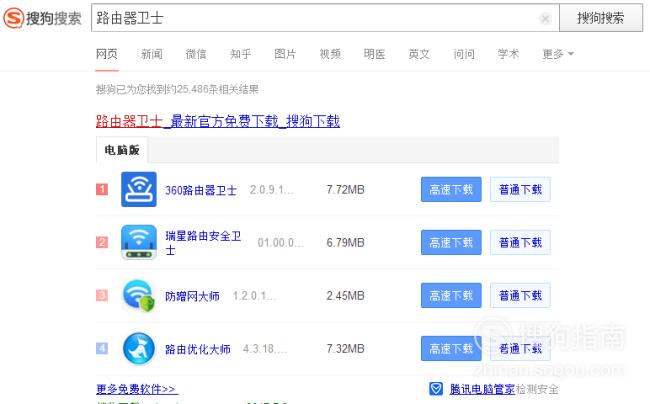The image size is (650, 404).
Task: Click the 2.45MB file size
Action: pyautogui.click(x=345, y=296)
